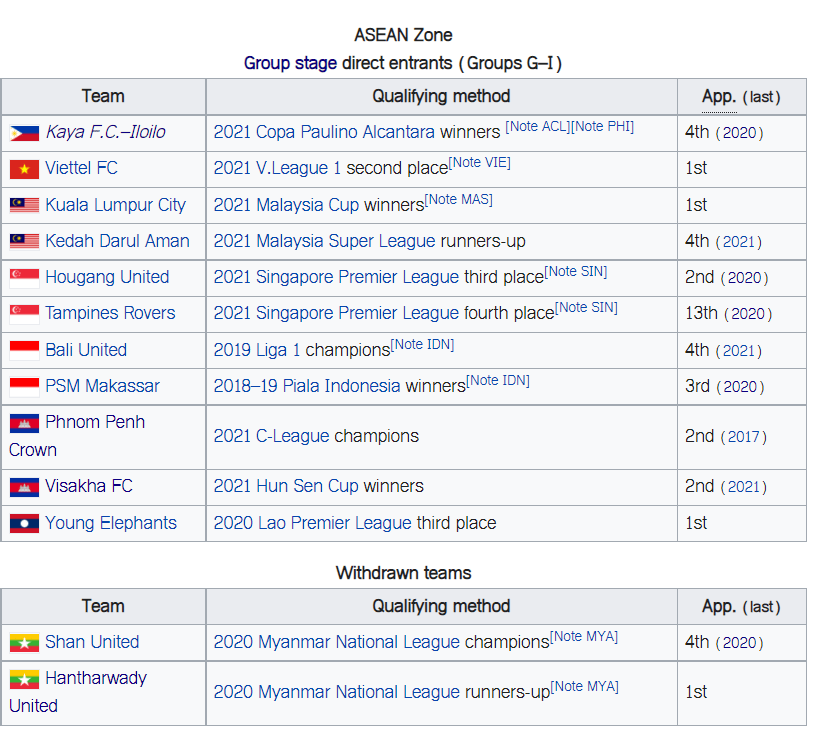
Task: Click the Singapore flag next to Hougang United
Action: pyautogui.click(x=24, y=278)
